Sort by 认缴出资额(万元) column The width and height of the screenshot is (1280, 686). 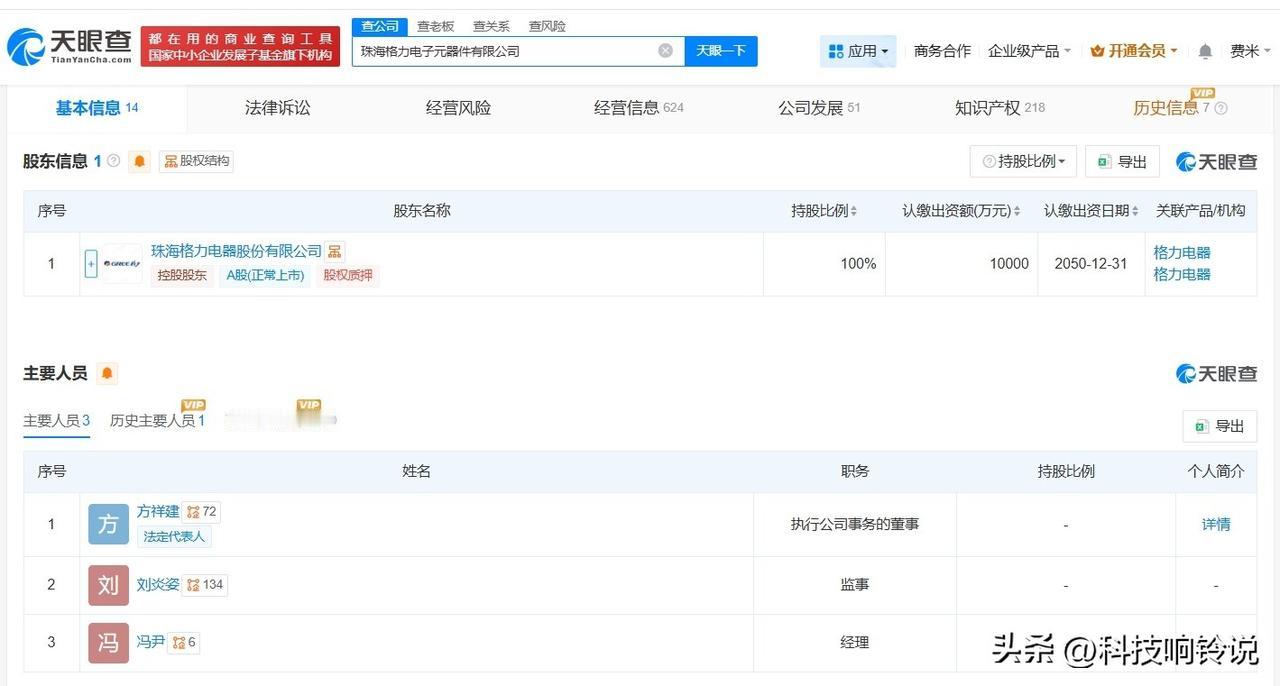[961, 211]
